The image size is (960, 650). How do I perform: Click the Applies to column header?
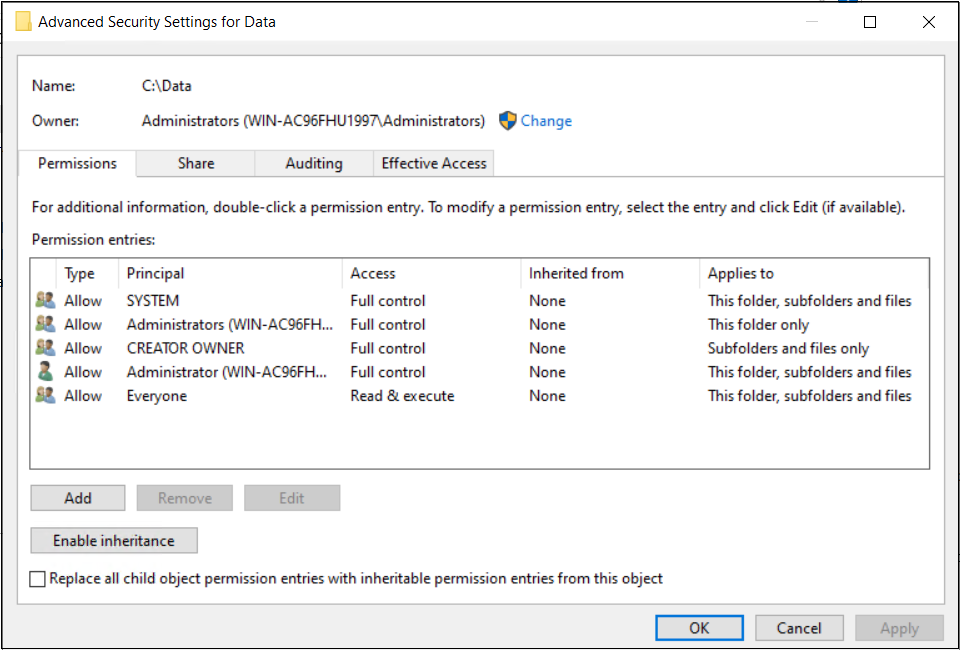click(x=741, y=273)
